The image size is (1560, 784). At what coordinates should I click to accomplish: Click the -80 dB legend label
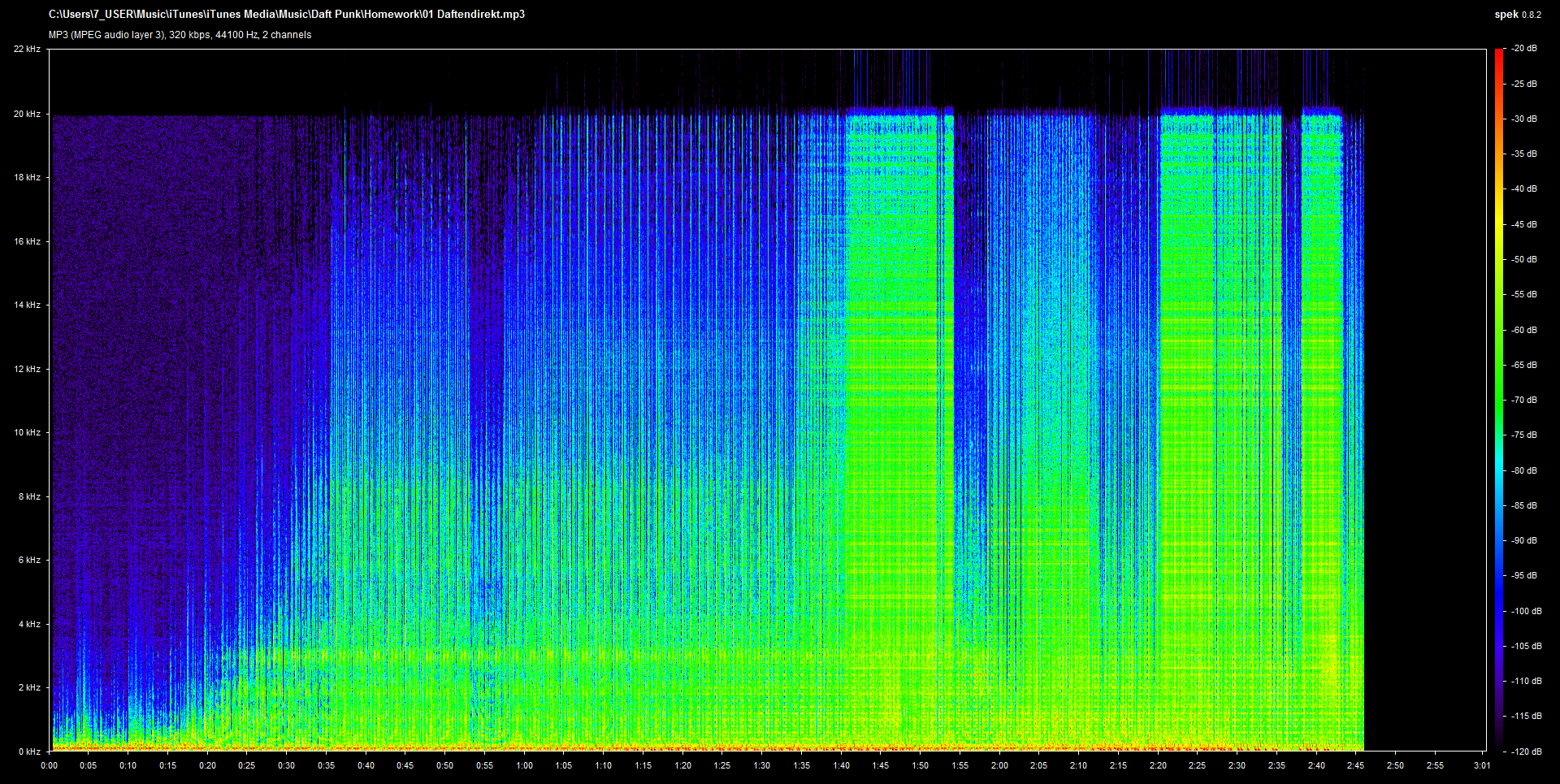(1524, 470)
